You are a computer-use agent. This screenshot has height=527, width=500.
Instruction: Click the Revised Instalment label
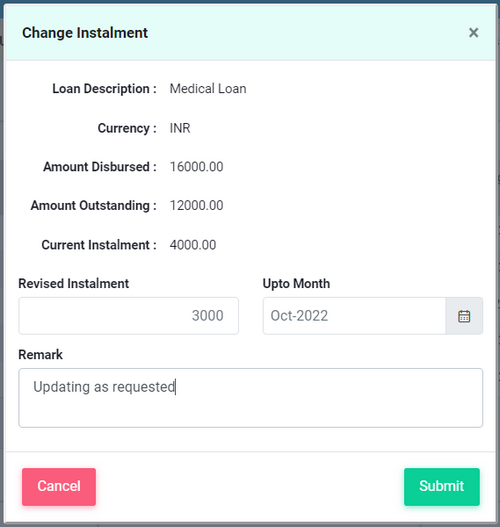[x=74, y=283]
